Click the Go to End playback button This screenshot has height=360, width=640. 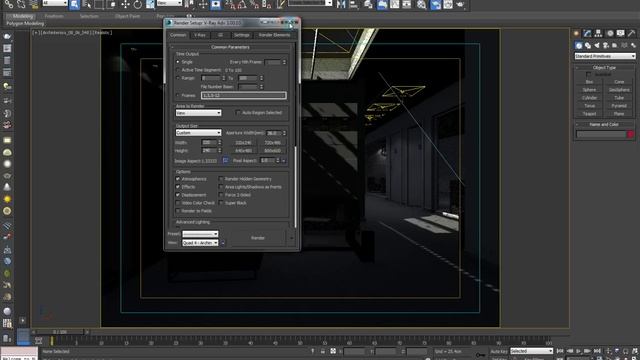(x=597, y=351)
